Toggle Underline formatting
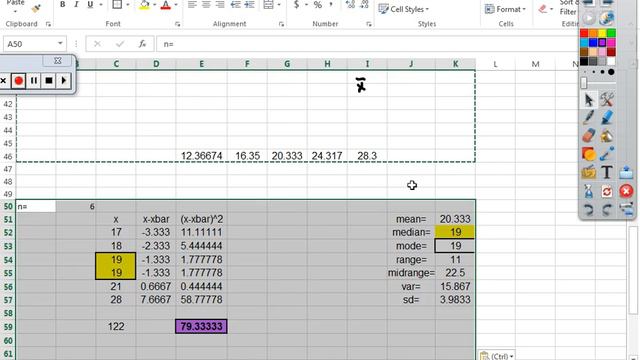640x360 pixels. pyautogui.click(x=90, y=4)
